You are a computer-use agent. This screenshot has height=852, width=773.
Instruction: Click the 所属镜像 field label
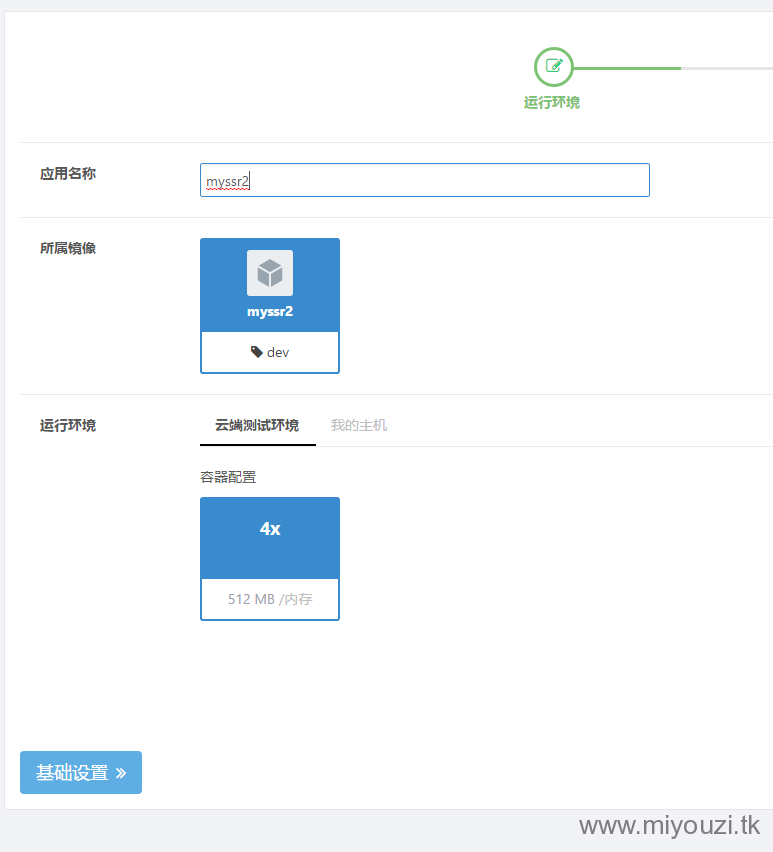pos(68,248)
